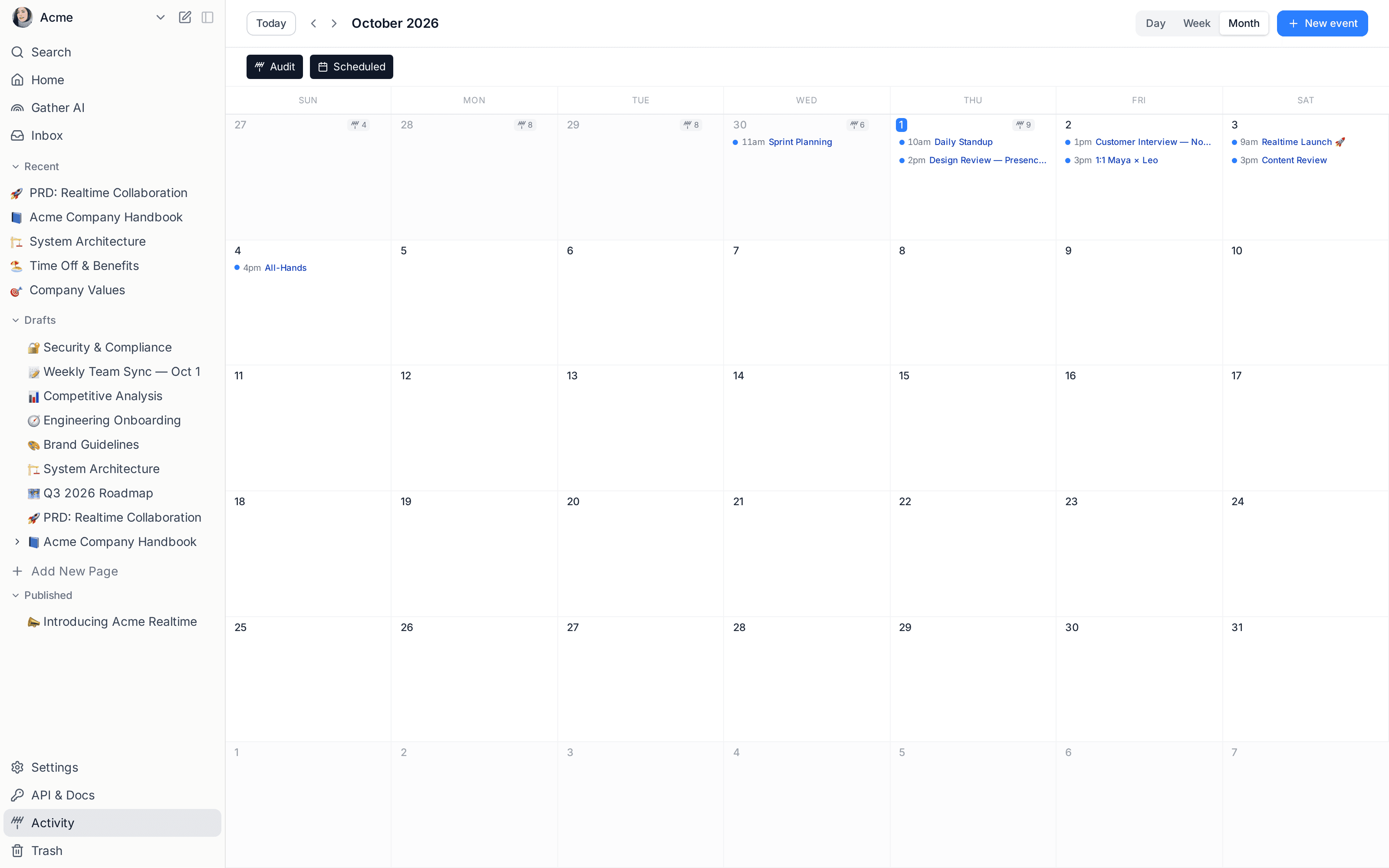Go to previous month arrow
This screenshot has height=868, width=1389.
tap(313, 23)
